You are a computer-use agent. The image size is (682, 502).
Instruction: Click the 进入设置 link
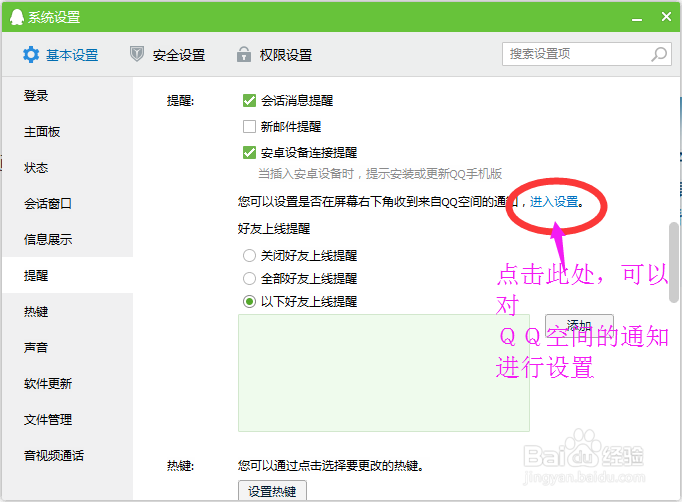[x=554, y=202]
